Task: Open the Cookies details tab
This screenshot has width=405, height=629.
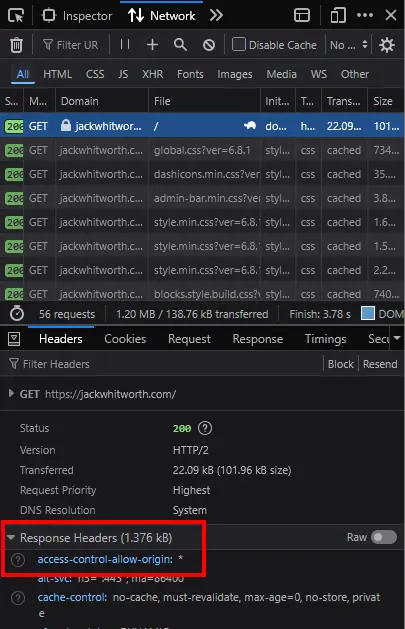Action: tap(125, 339)
